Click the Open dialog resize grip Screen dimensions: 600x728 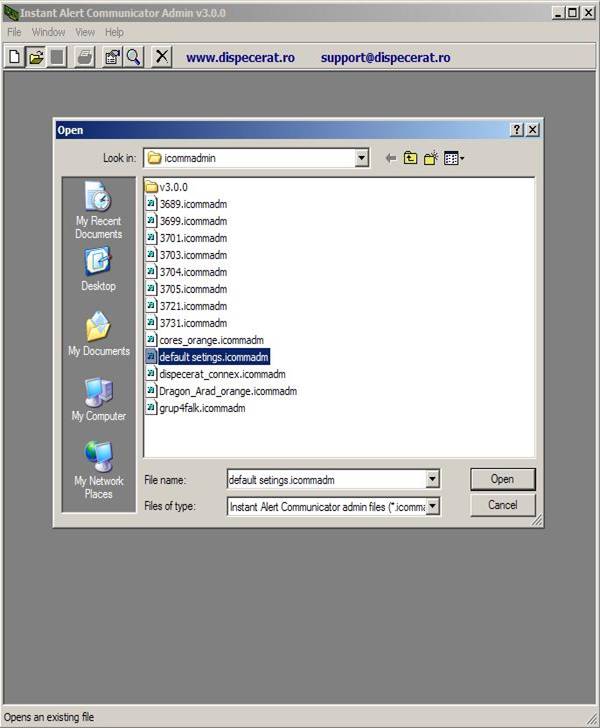pos(536,520)
